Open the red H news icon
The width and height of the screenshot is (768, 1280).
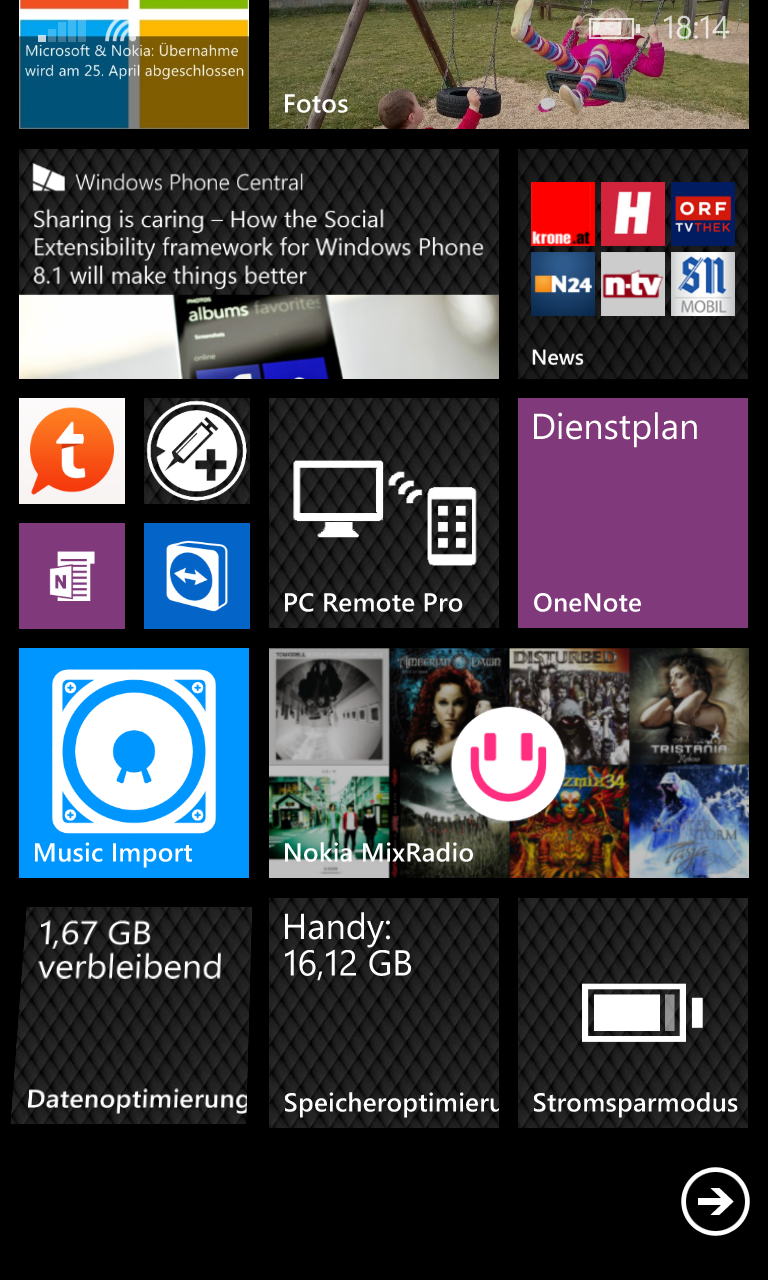633,214
